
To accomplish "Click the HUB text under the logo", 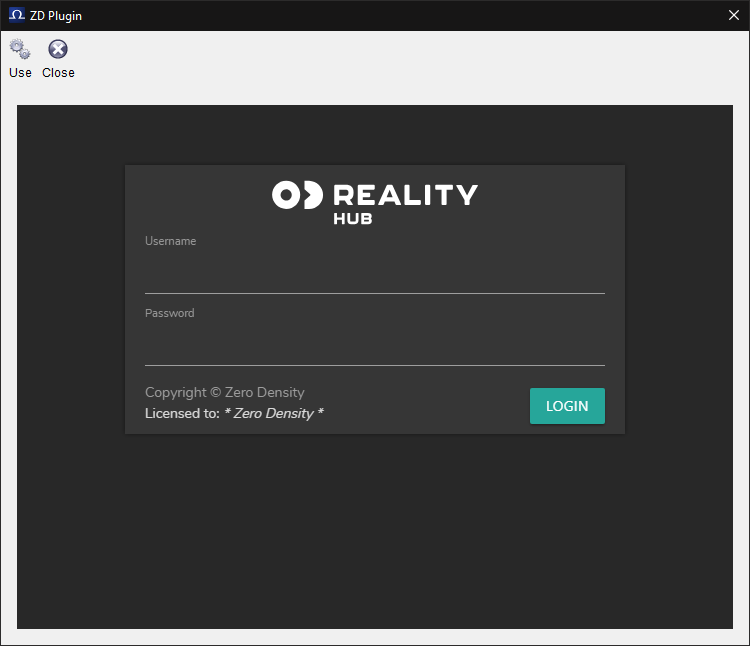I will point(352,219).
